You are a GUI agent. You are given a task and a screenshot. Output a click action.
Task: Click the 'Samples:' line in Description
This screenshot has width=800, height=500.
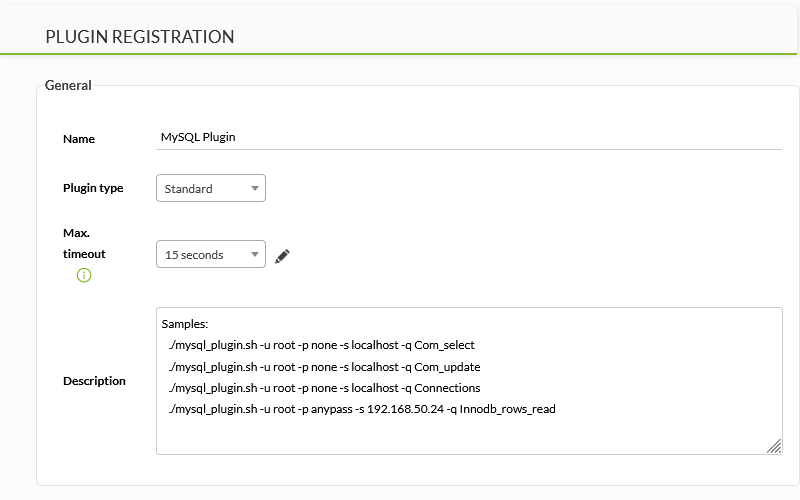click(185, 325)
